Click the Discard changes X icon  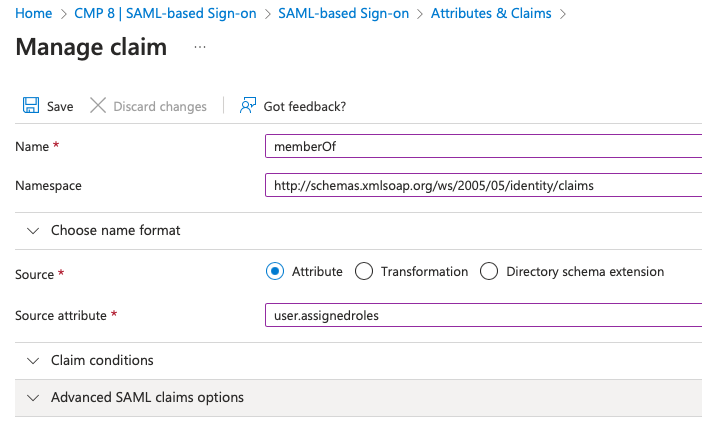click(x=98, y=106)
